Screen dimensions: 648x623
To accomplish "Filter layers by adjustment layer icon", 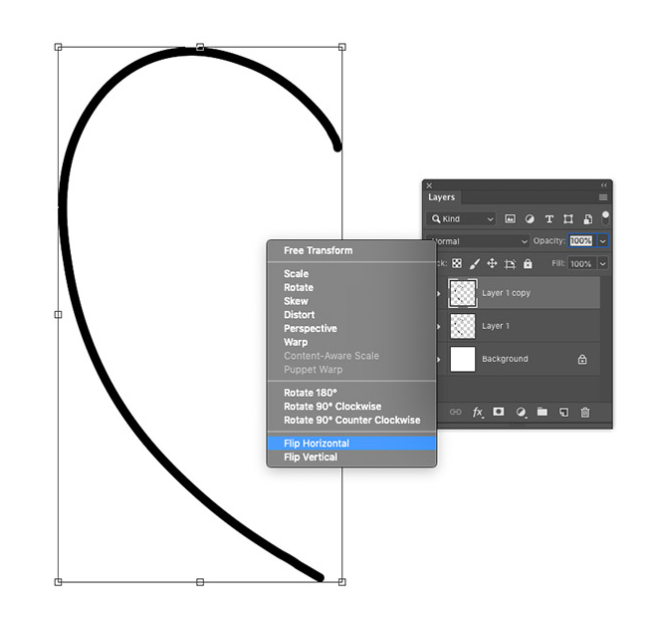I will pyautogui.click(x=529, y=219).
